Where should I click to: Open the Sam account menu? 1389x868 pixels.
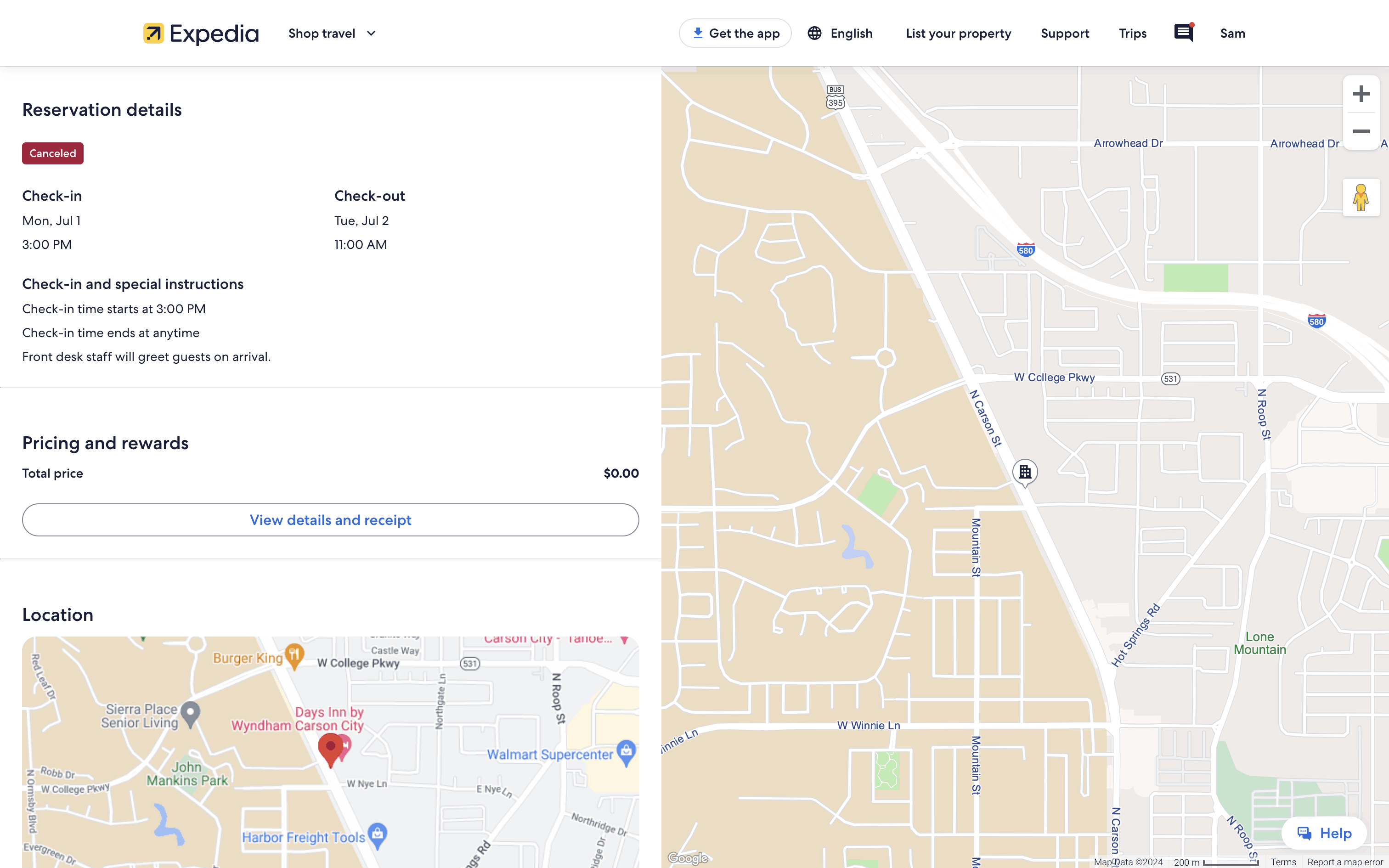(x=1232, y=33)
